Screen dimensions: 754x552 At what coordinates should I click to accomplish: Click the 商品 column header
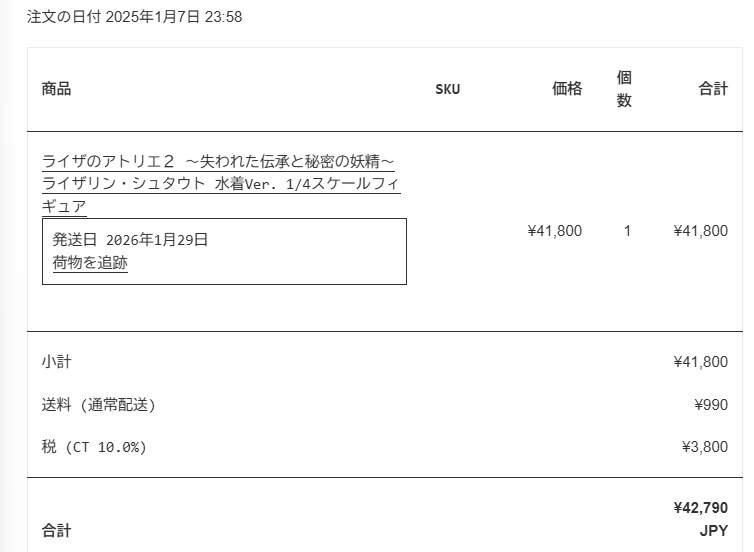click(56, 89)
